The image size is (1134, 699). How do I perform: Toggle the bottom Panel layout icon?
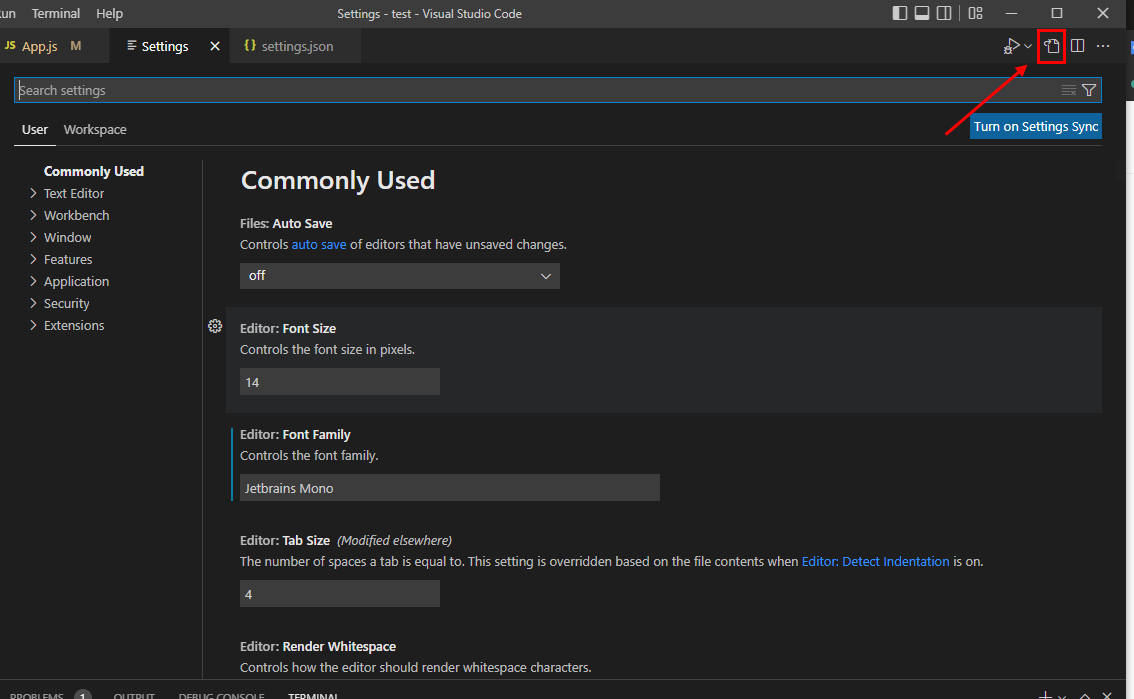tap(922, 13)
